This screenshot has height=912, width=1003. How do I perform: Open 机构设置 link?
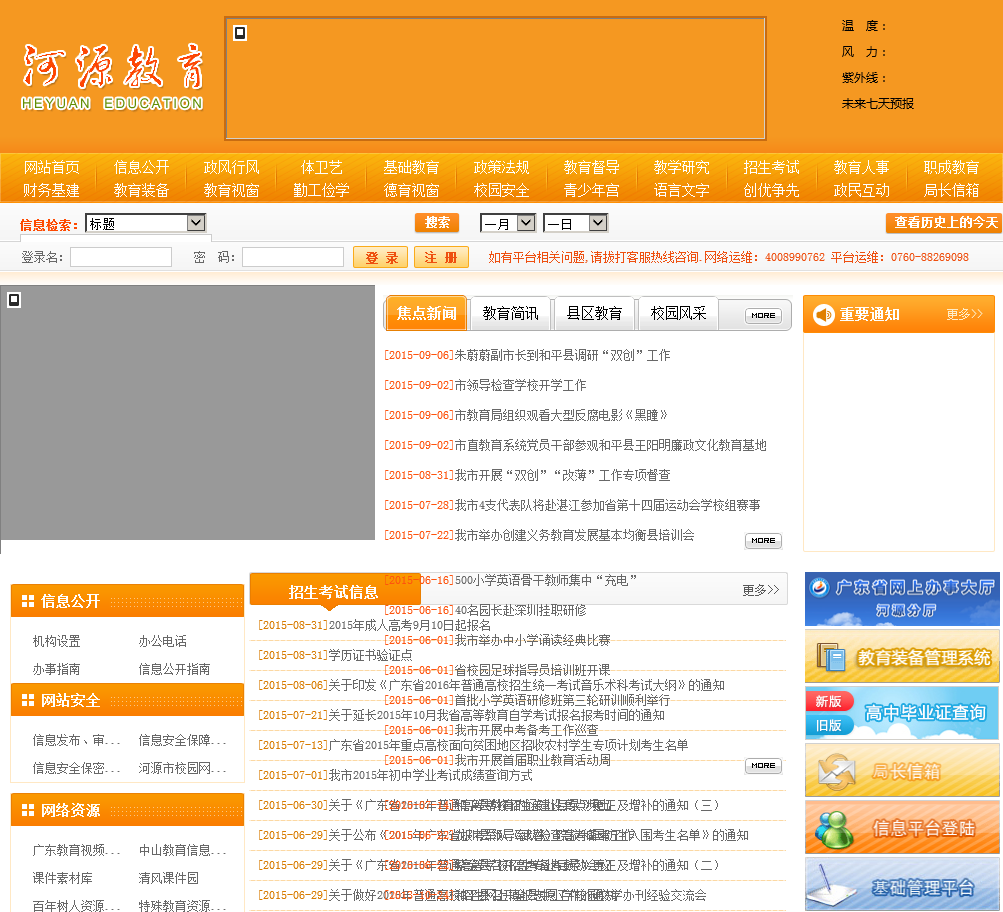coord(56,641)
